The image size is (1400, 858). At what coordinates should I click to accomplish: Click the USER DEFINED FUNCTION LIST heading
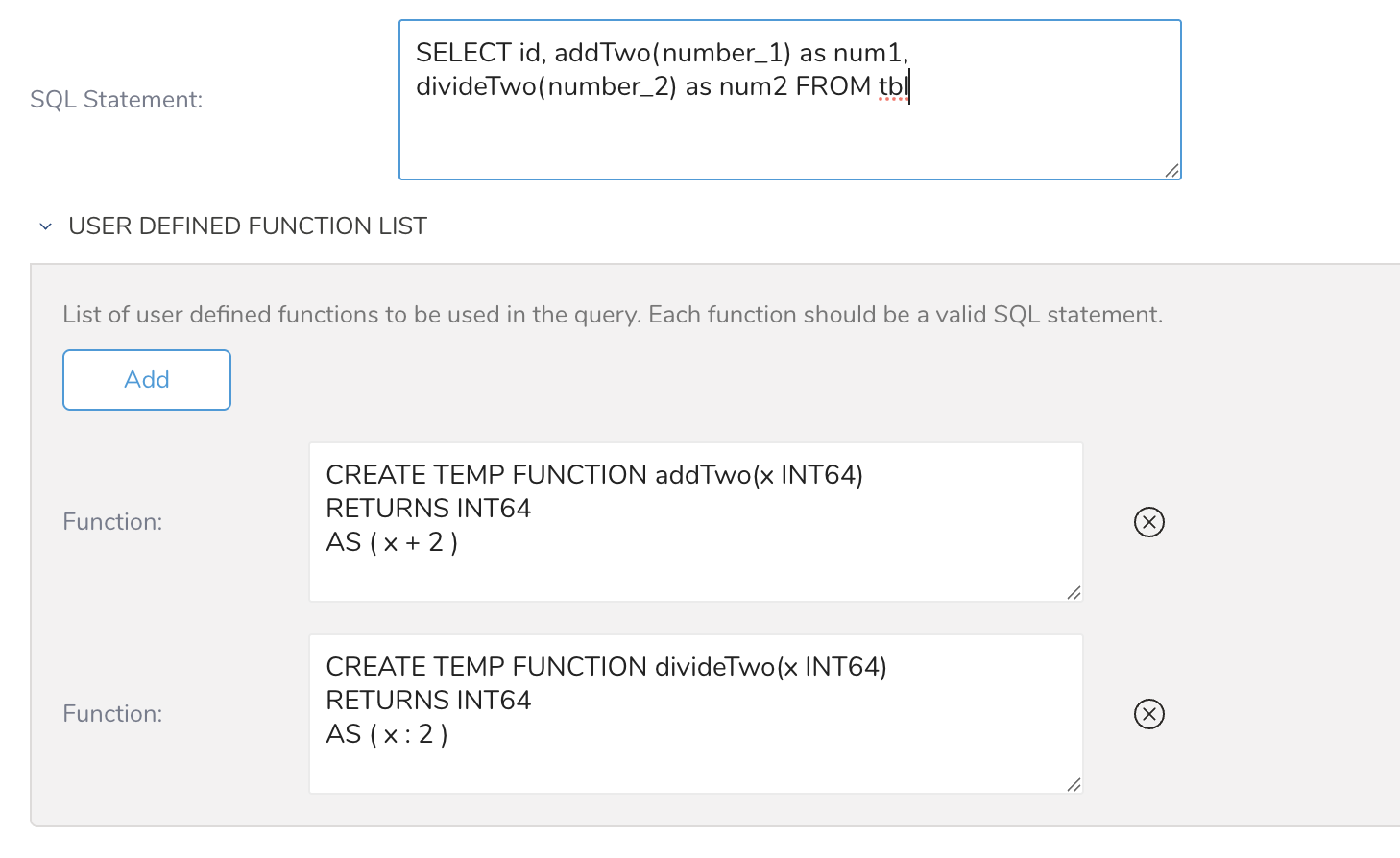coord(248,226)
